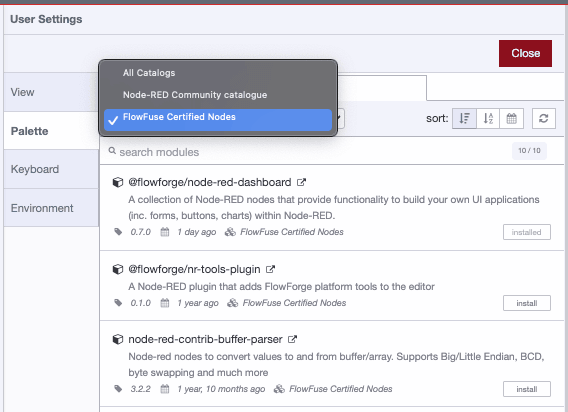This screenshot has height=412, width=568.
Task: Choose All Catalogs from dropdown
Action: click(x=218, y=73)
